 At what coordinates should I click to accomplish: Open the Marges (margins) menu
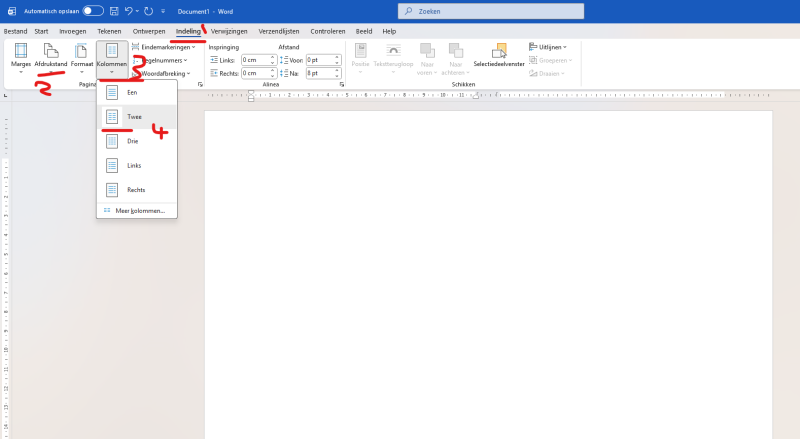pyautogui.click(x=20, y=55)
